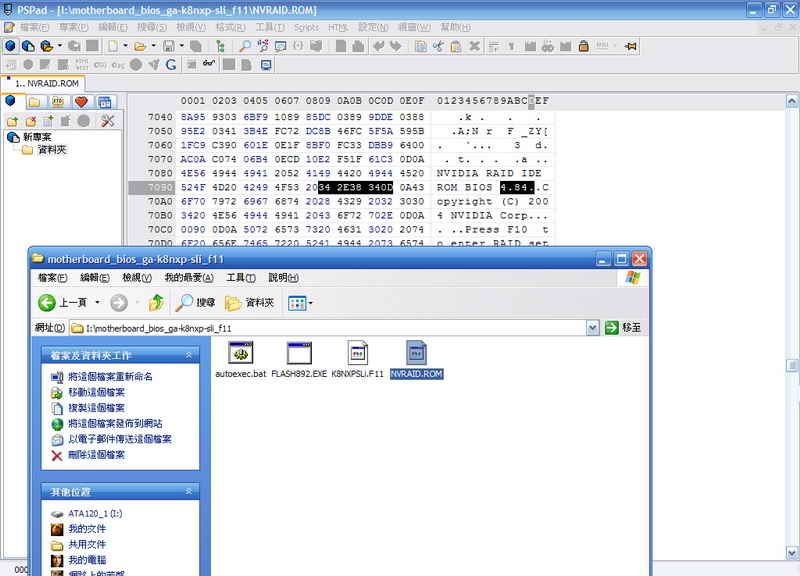Screen dimensions: 800x576
Task: Open the 工具 menu in Explorer
Action: (x=241, y=278)
